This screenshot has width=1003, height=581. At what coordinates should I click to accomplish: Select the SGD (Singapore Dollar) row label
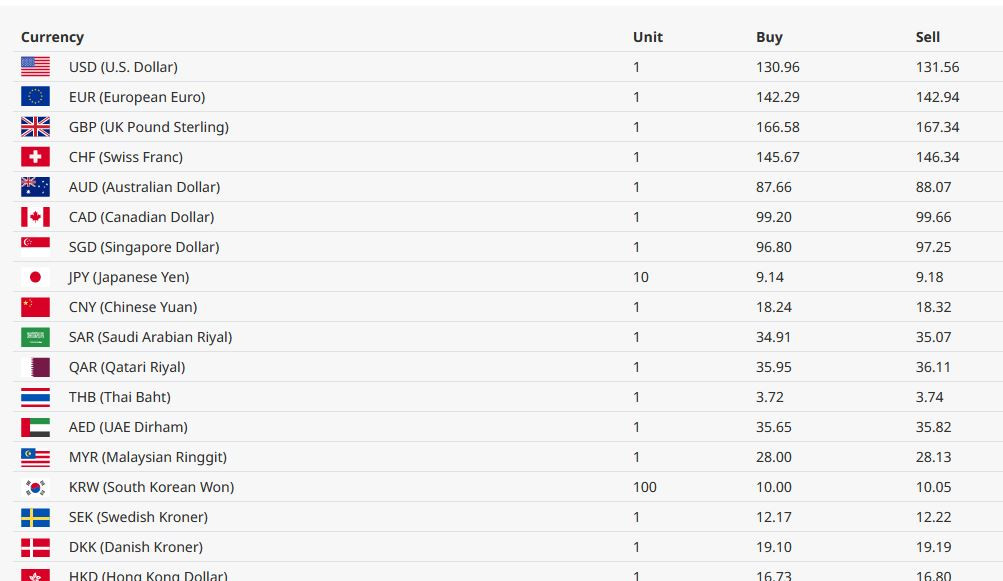point(144,247)
